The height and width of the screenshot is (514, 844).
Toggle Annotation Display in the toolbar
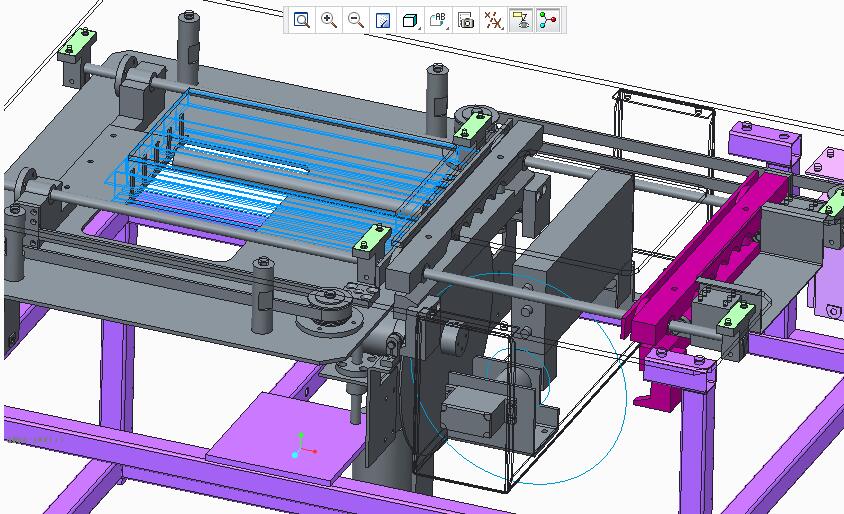(520, 20)
